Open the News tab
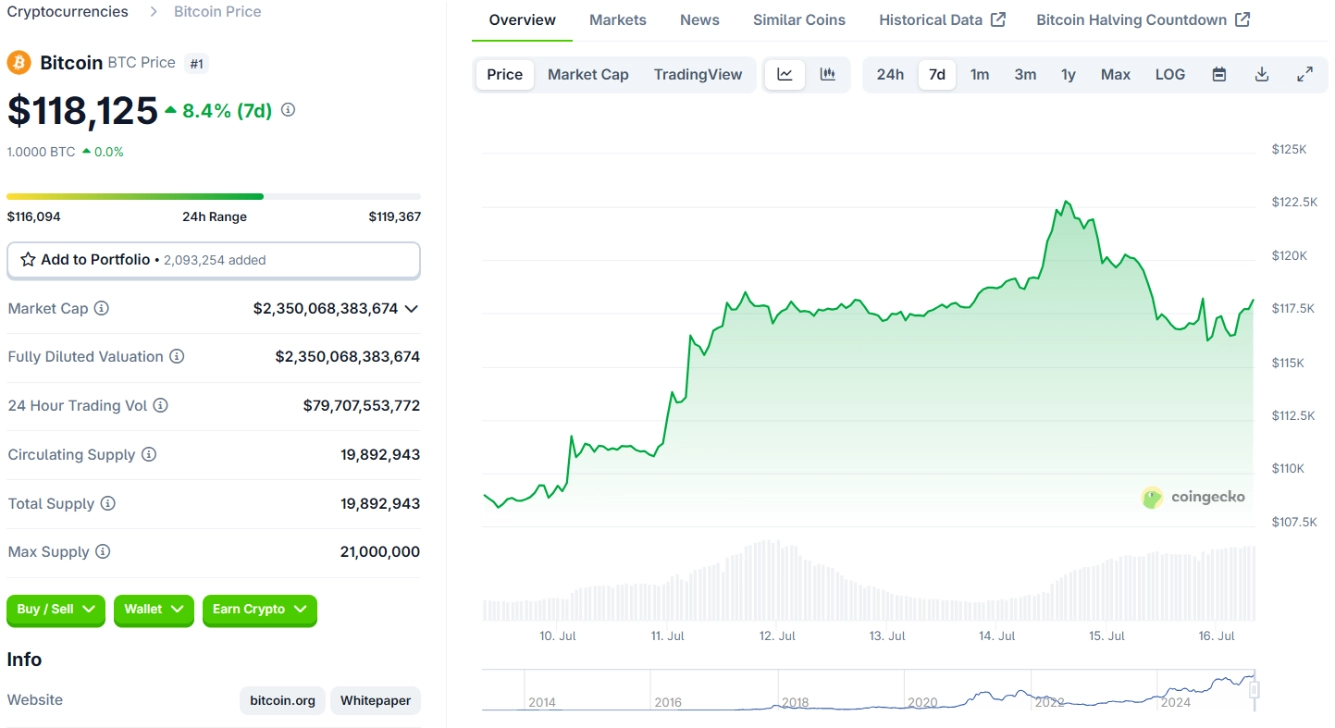The height and width of the screenshot is (728, 1335). point(700,20)
